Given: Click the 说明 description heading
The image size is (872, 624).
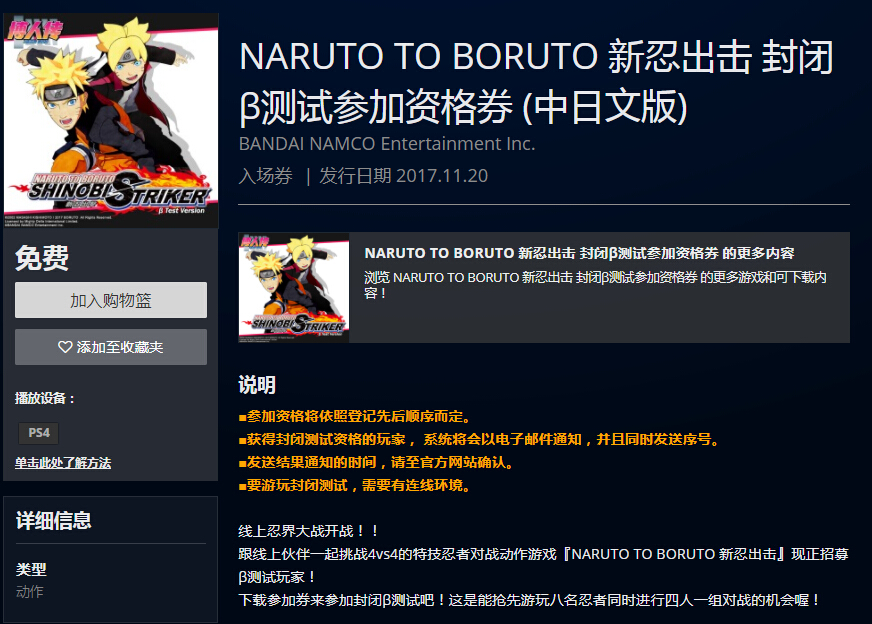Looking at the screenshot, I should [256, 384].
